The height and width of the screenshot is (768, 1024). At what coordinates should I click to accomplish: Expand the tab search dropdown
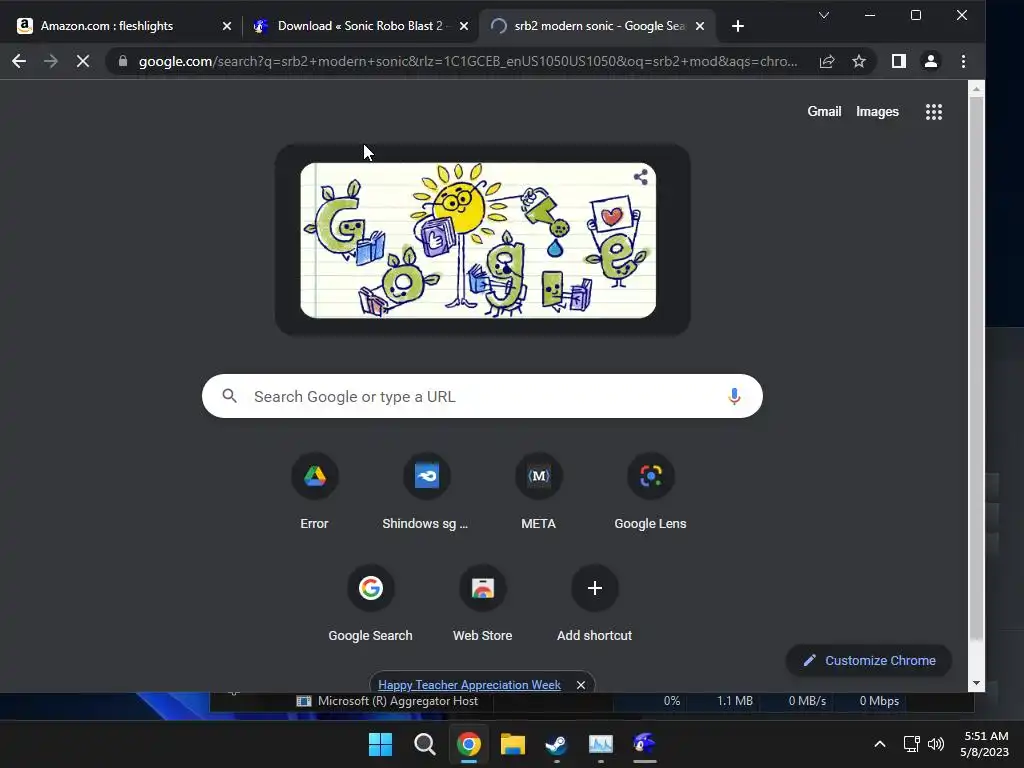coord(824,15)
